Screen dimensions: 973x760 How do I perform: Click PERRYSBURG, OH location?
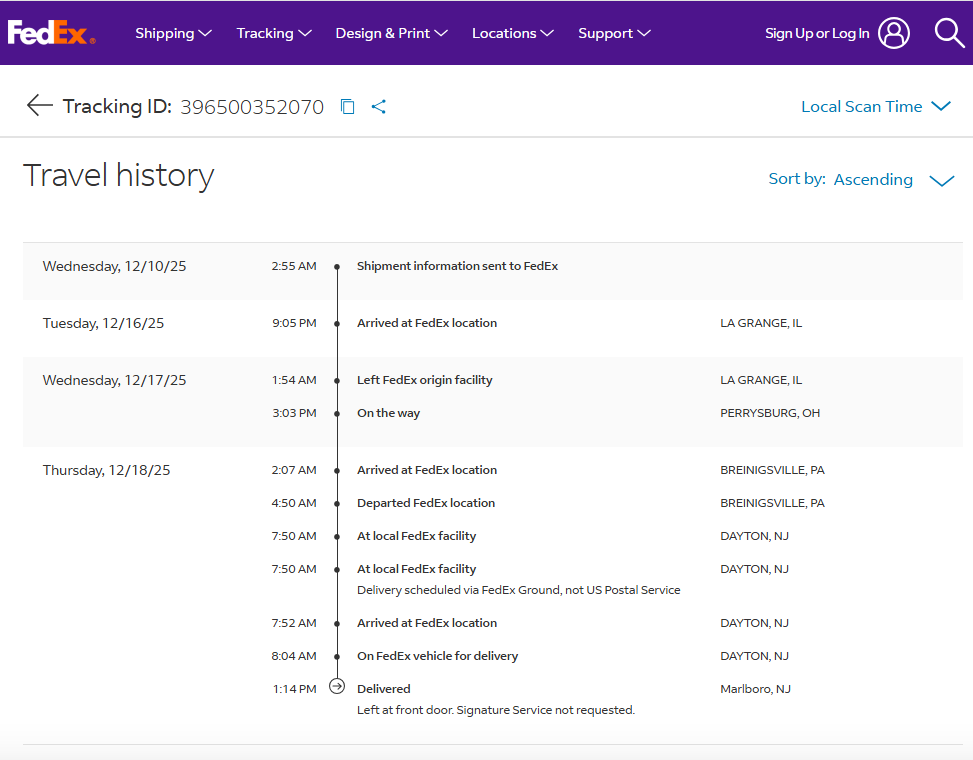(x=770, y=413)
